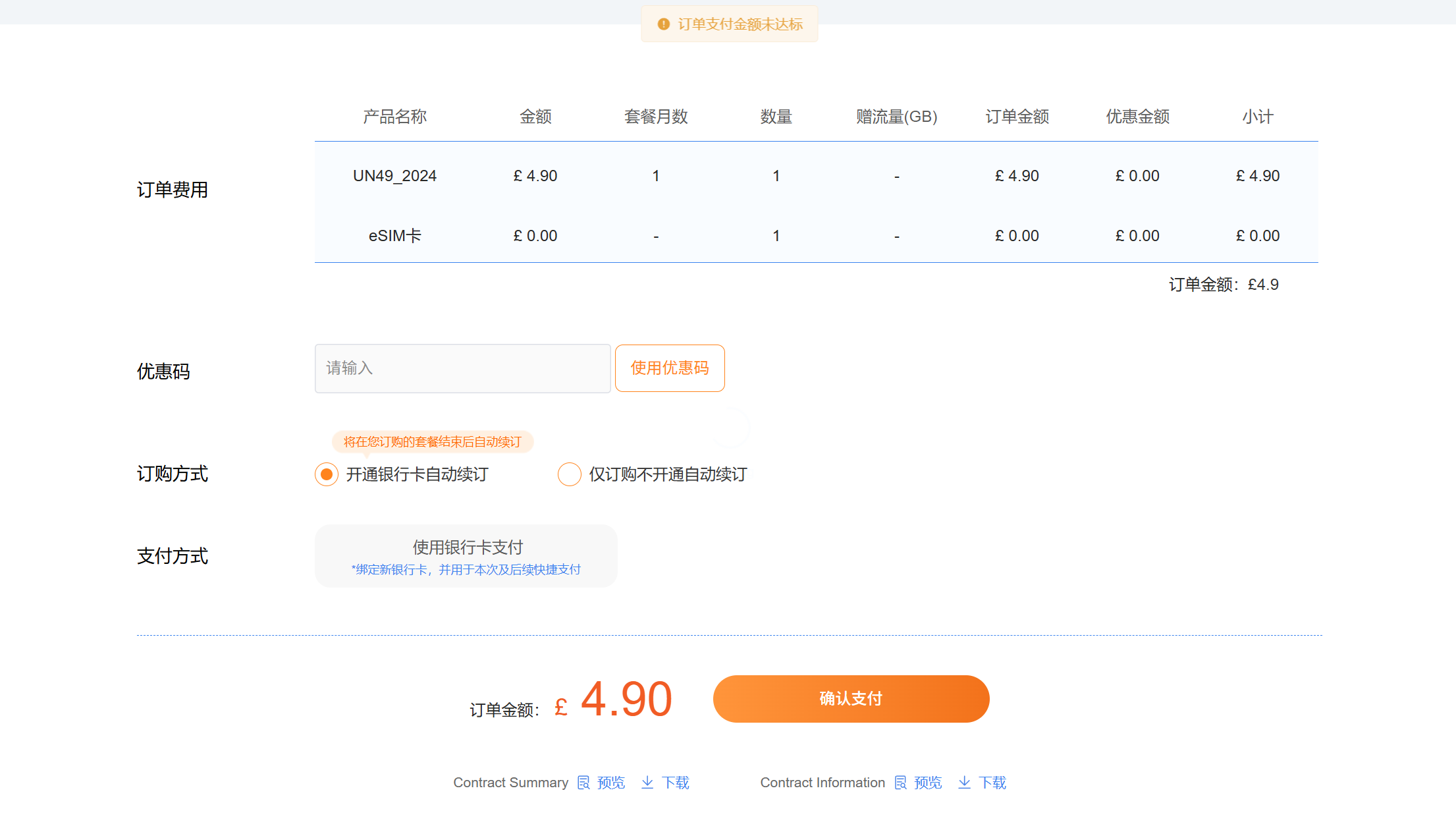Click the 订单金额 column header

point(1017,117)
